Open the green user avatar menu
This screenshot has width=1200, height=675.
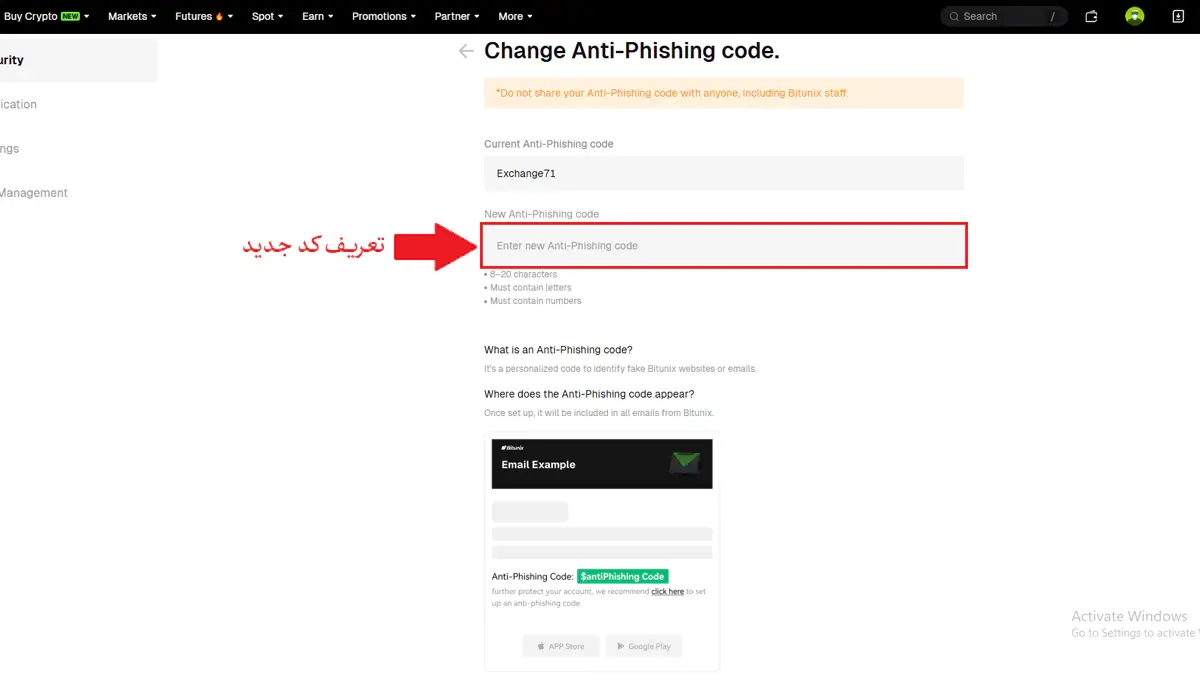1134,16
